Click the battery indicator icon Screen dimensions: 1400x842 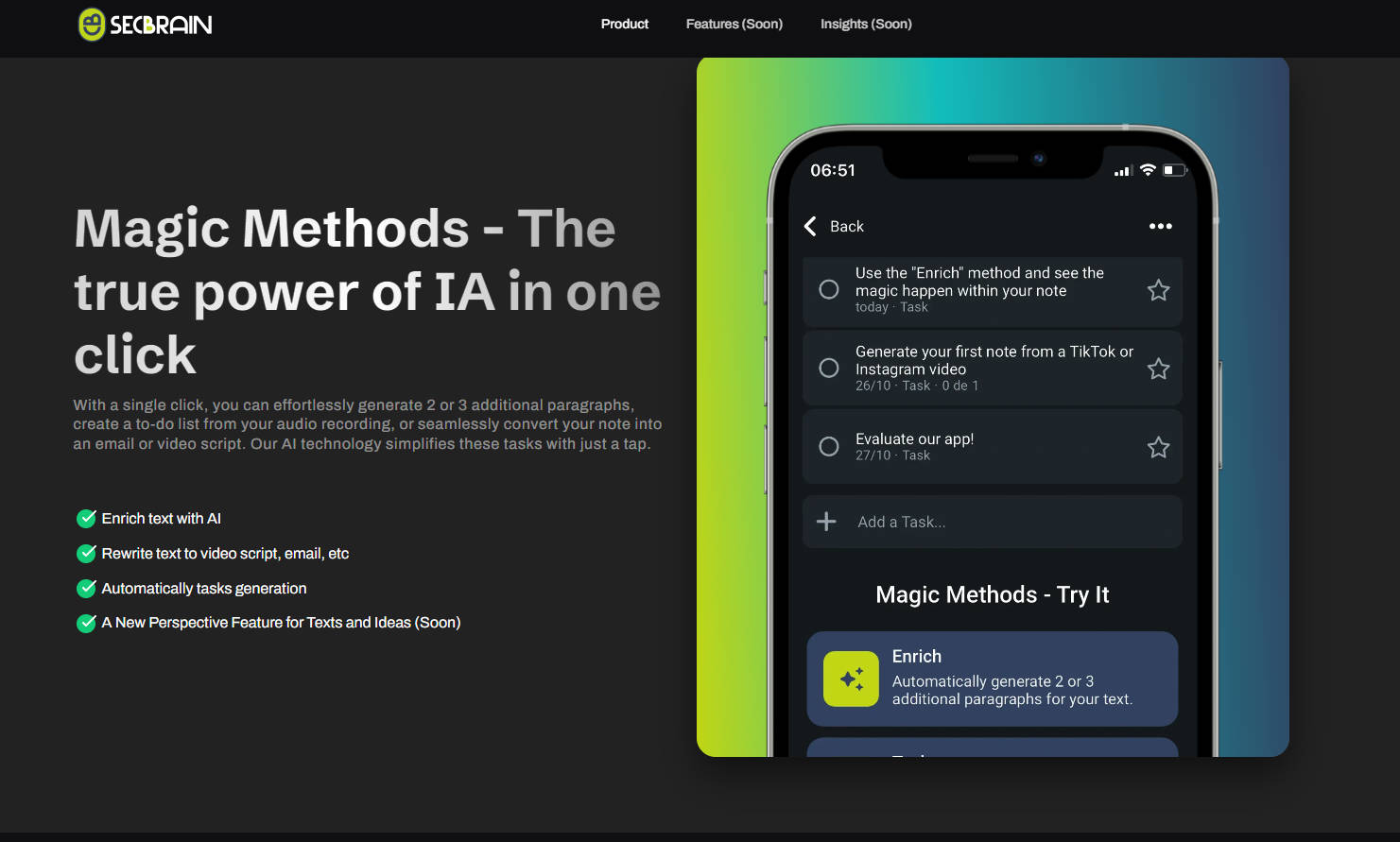(x=1175, y=169)
